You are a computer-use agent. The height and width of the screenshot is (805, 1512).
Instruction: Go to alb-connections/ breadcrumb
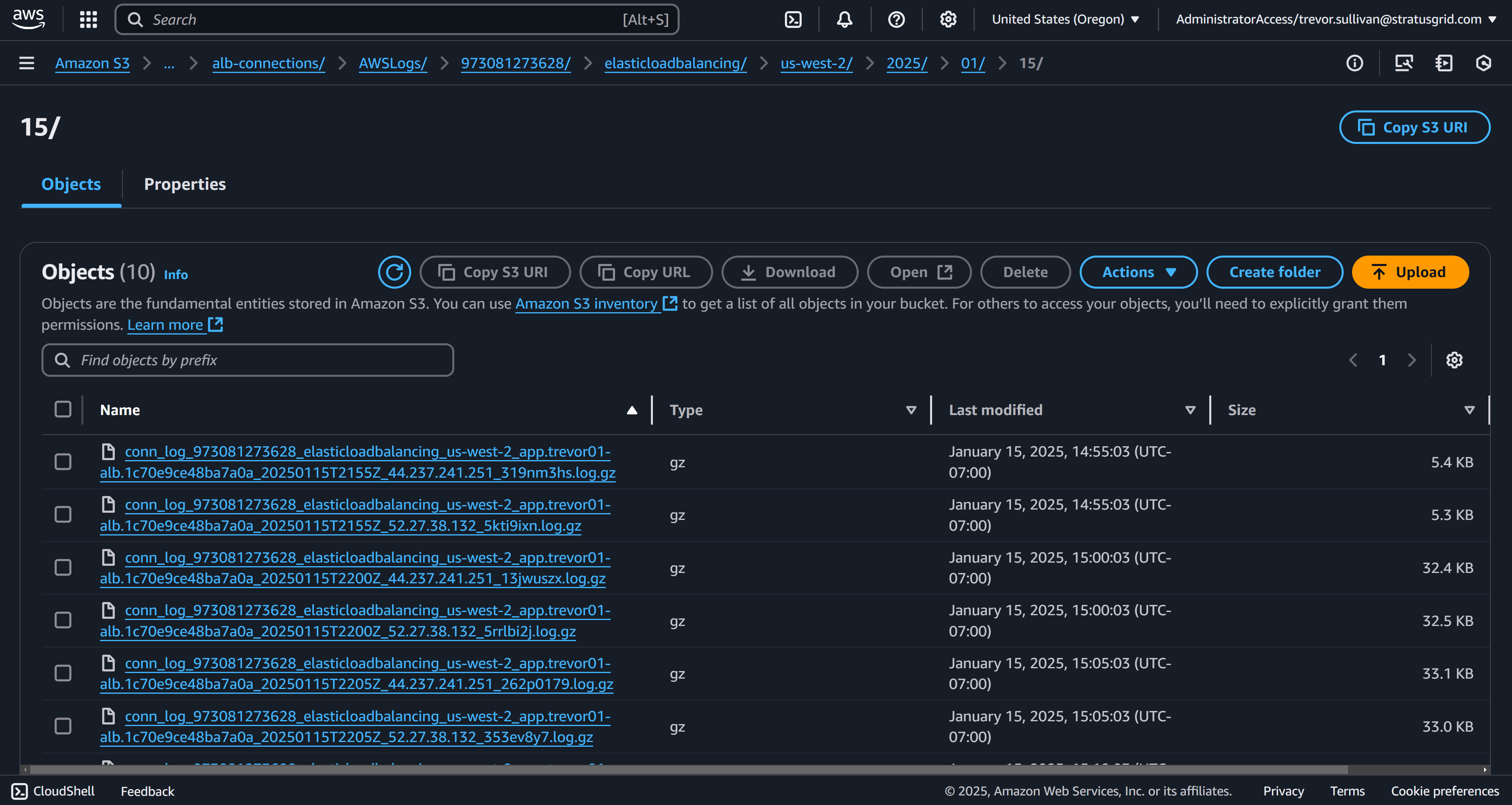coord(268,63)
